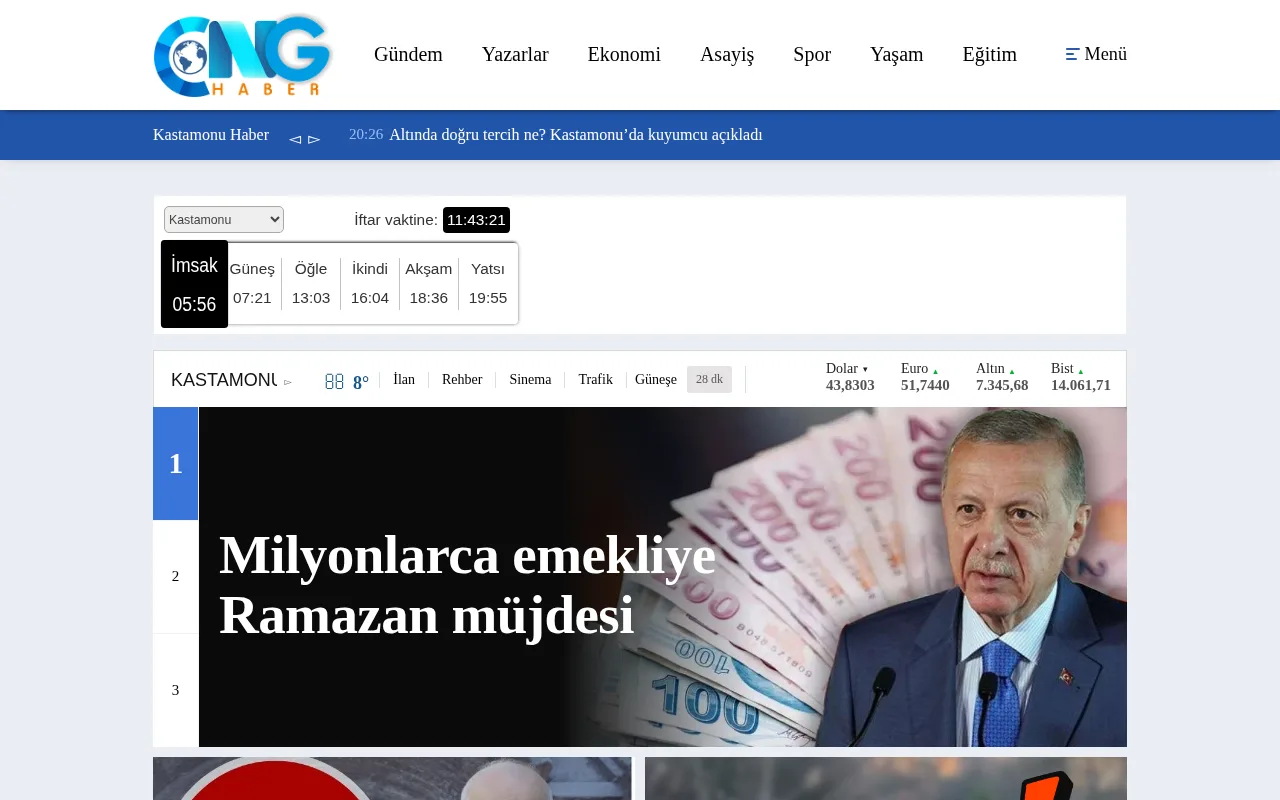The width and height of the screenshot is (1280, 800).
Task: Select the İmsak prayer time panel
Action: (x=194, y=284)
